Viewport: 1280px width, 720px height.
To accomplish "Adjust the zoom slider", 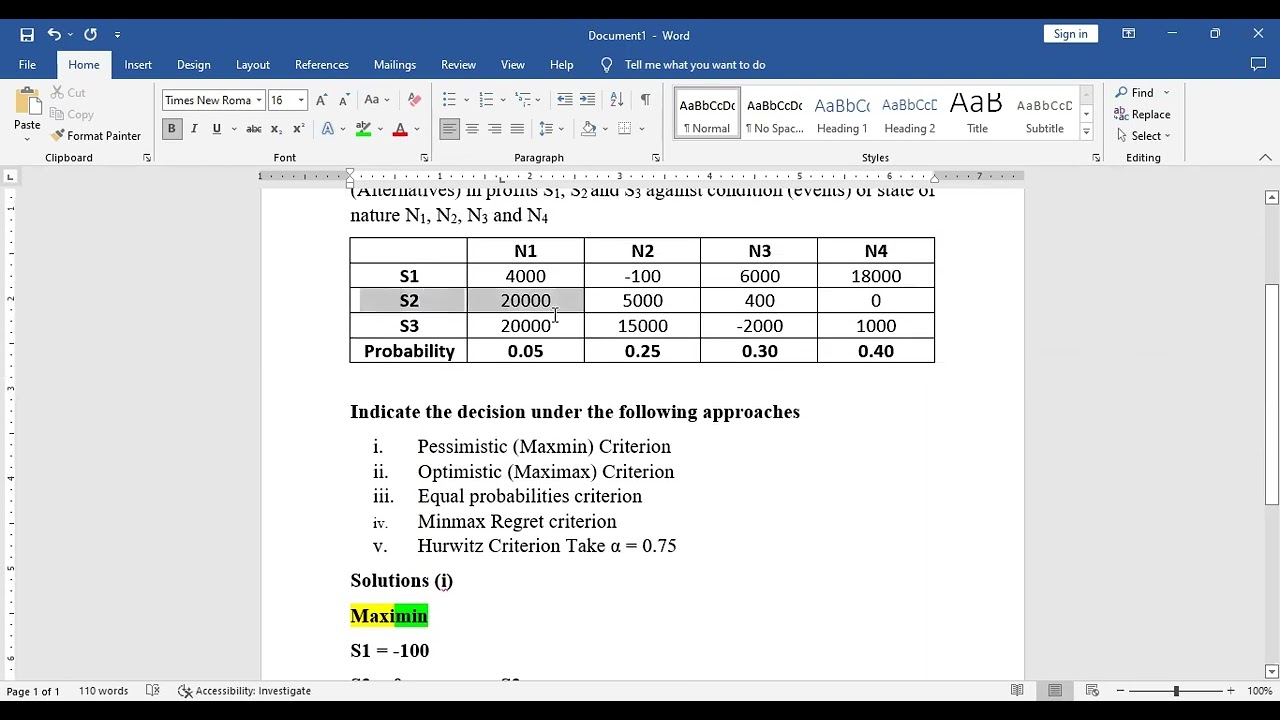I will (x=1176, y=691).
